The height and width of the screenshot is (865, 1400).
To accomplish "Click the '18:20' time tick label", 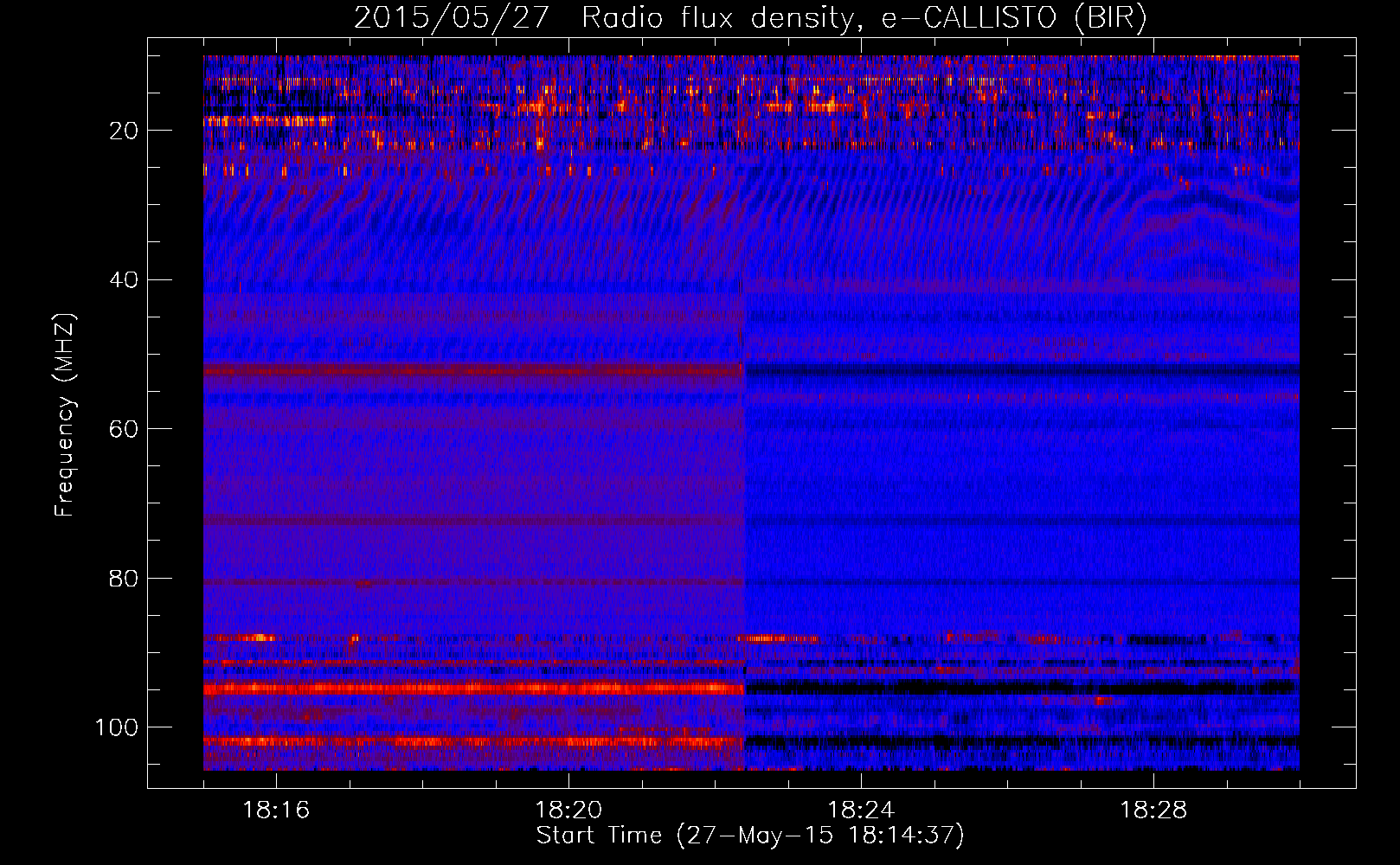I will [x=568, y=811].
